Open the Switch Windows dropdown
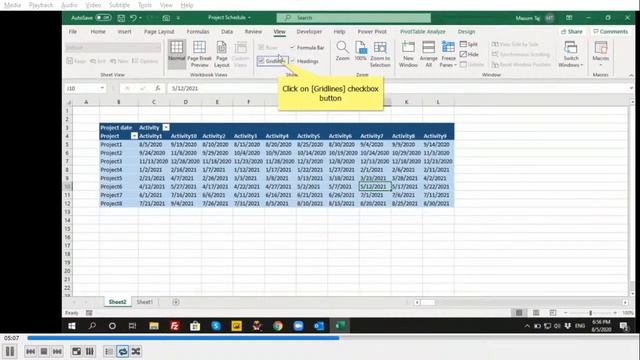The height and width of the screenshot is (360, 640). tap(571, 54)
